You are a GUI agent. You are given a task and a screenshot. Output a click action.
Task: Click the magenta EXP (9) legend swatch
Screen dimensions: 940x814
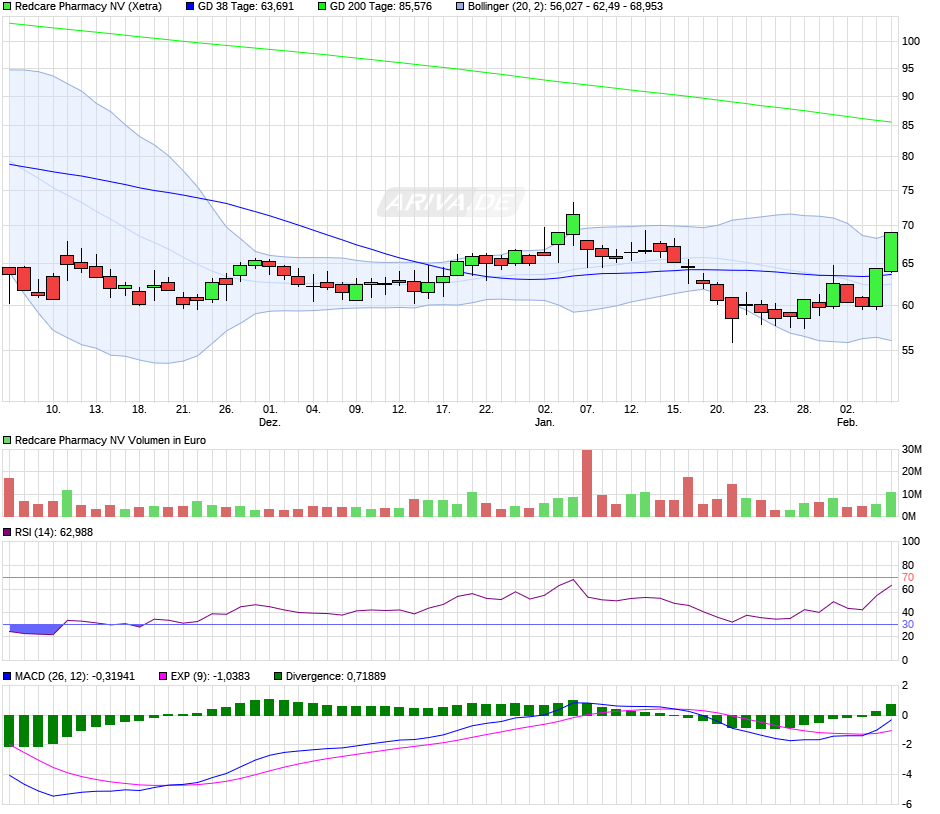[162, 676]
